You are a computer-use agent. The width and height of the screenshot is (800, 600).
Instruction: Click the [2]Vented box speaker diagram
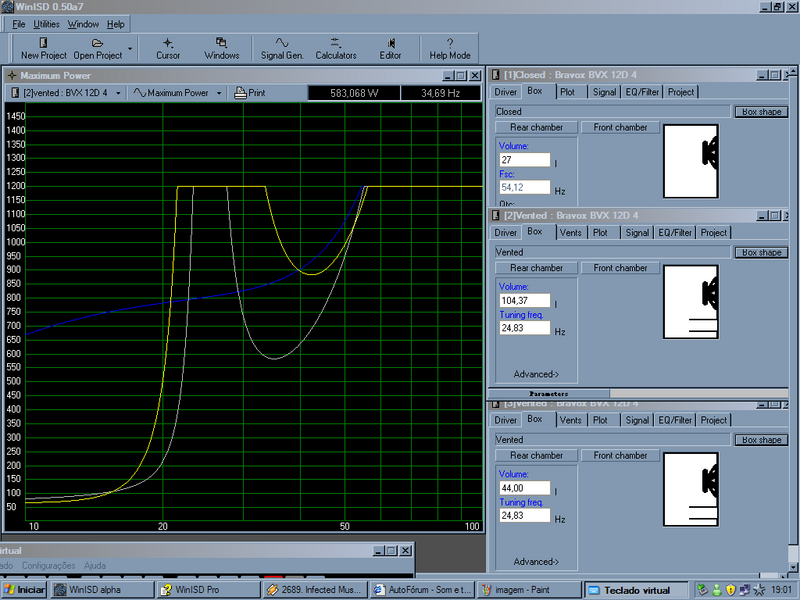tap(691, 302)
